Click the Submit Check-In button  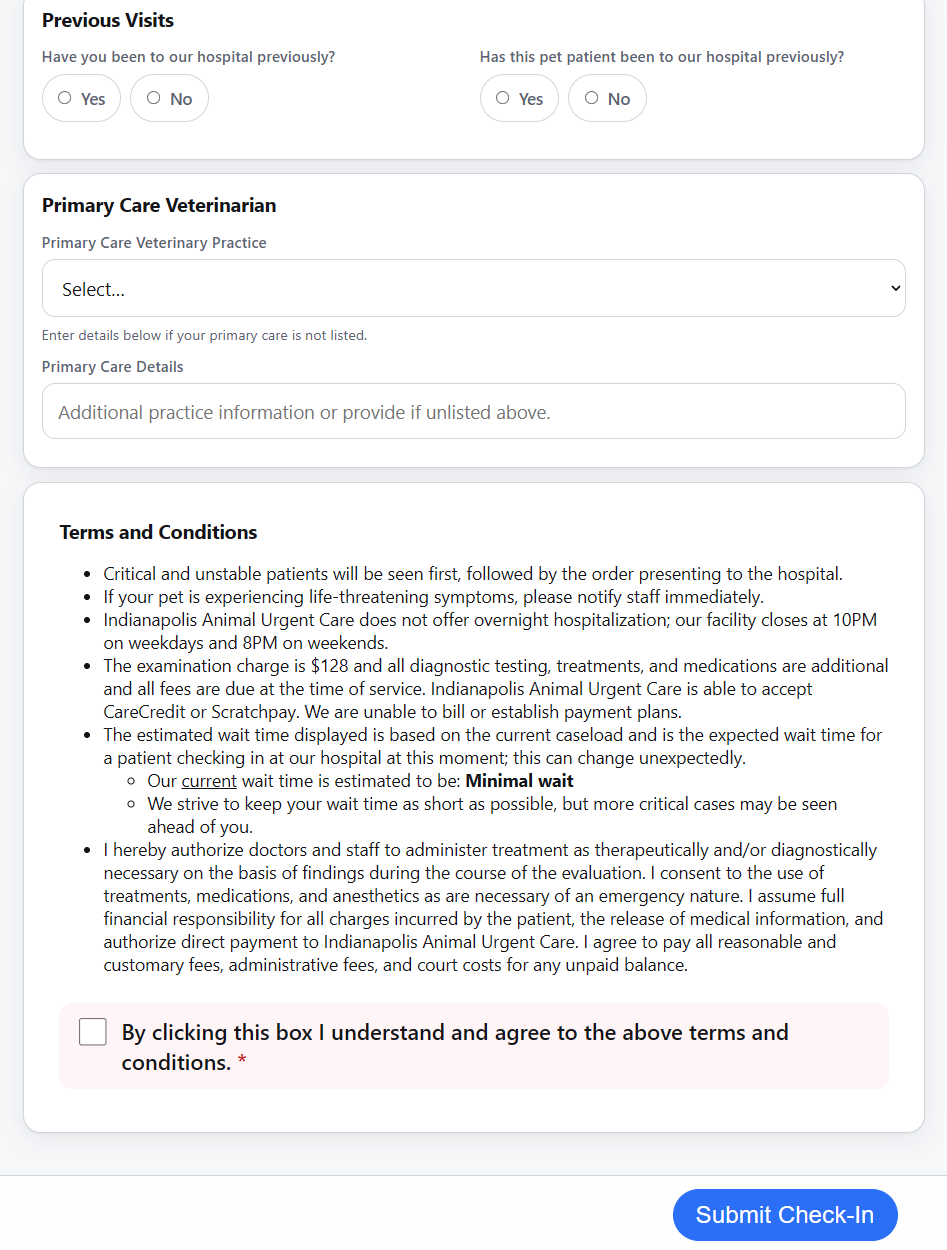[x=785, y=1215]
